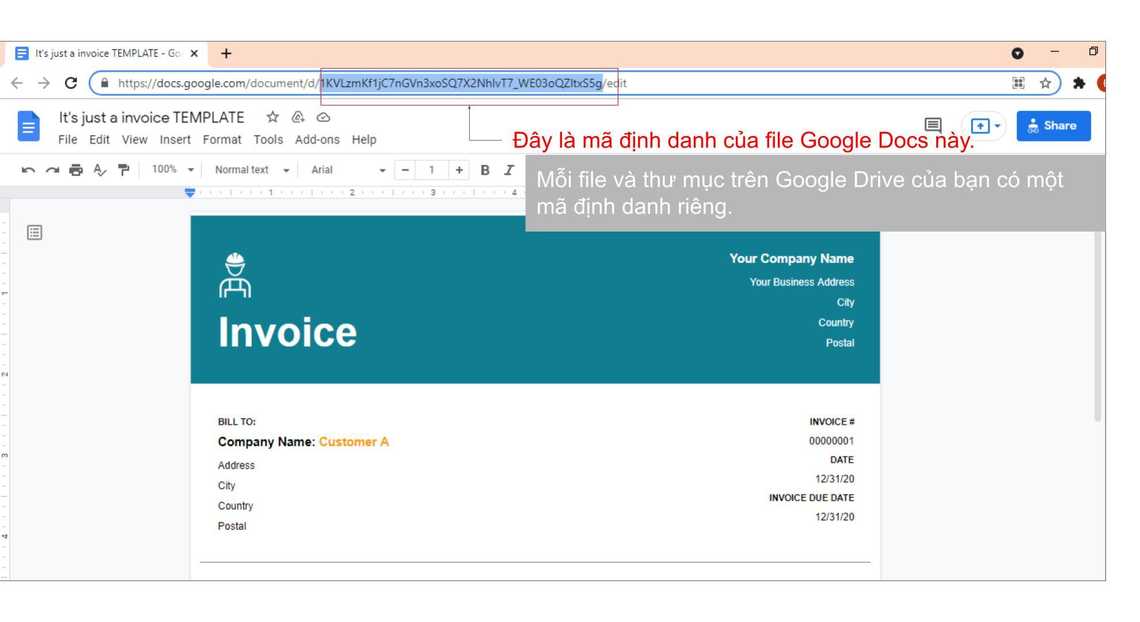Select the Paint format roller tool
This screenshot has width=1140, height=622.
tap(124, 170)
